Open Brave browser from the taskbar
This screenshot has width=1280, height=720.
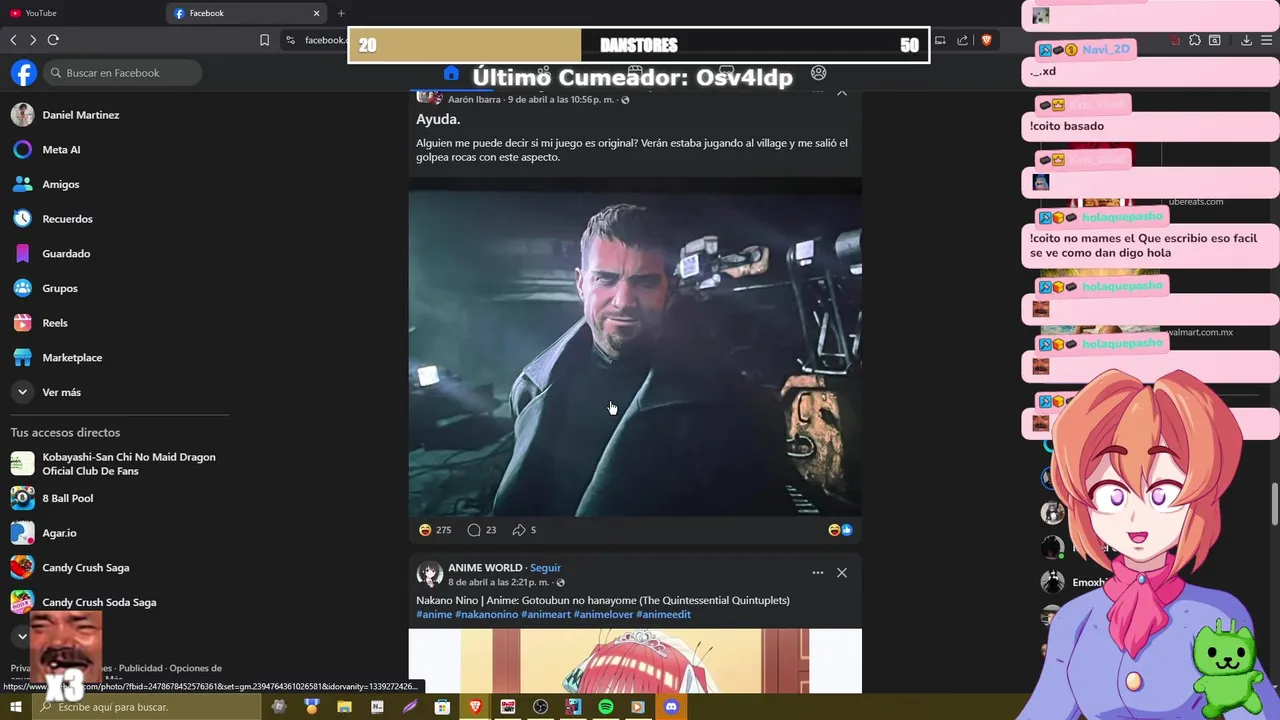(x=475, y=707)
